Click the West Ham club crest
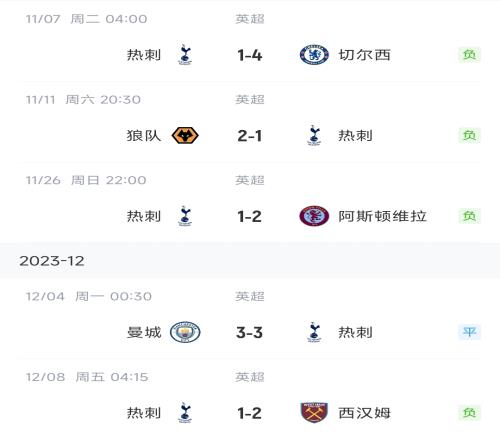The height and width of the screenshot is (440, 500). tap(314, 413)
